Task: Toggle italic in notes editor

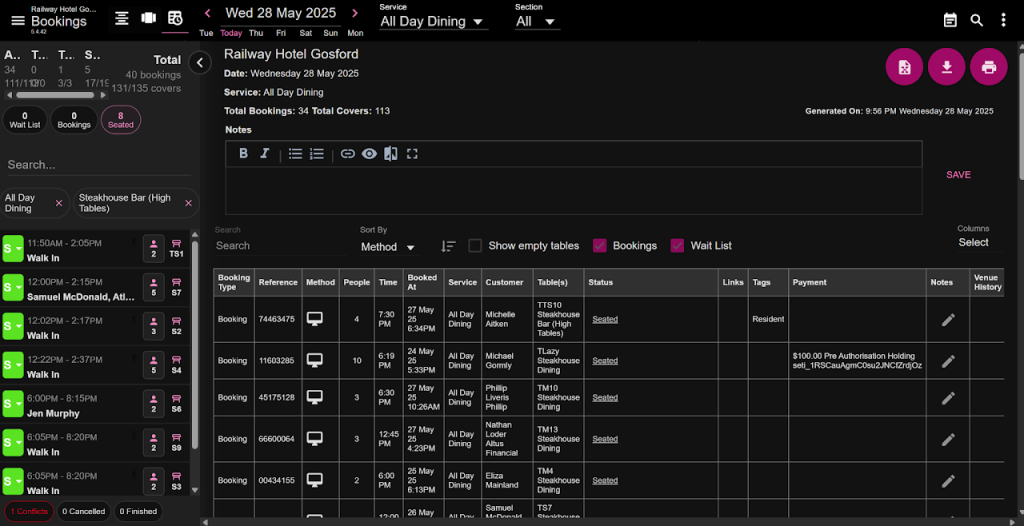Action: pyautogui.click(x=264, y=154)
